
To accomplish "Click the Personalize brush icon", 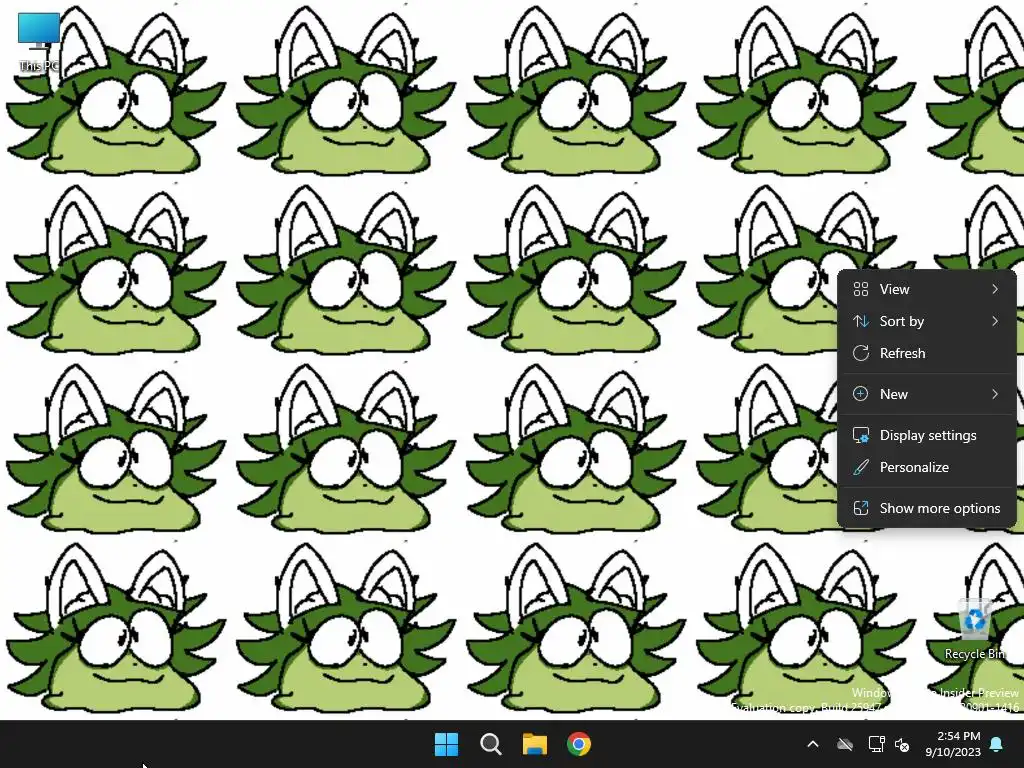I will click(x=861, y=467).
